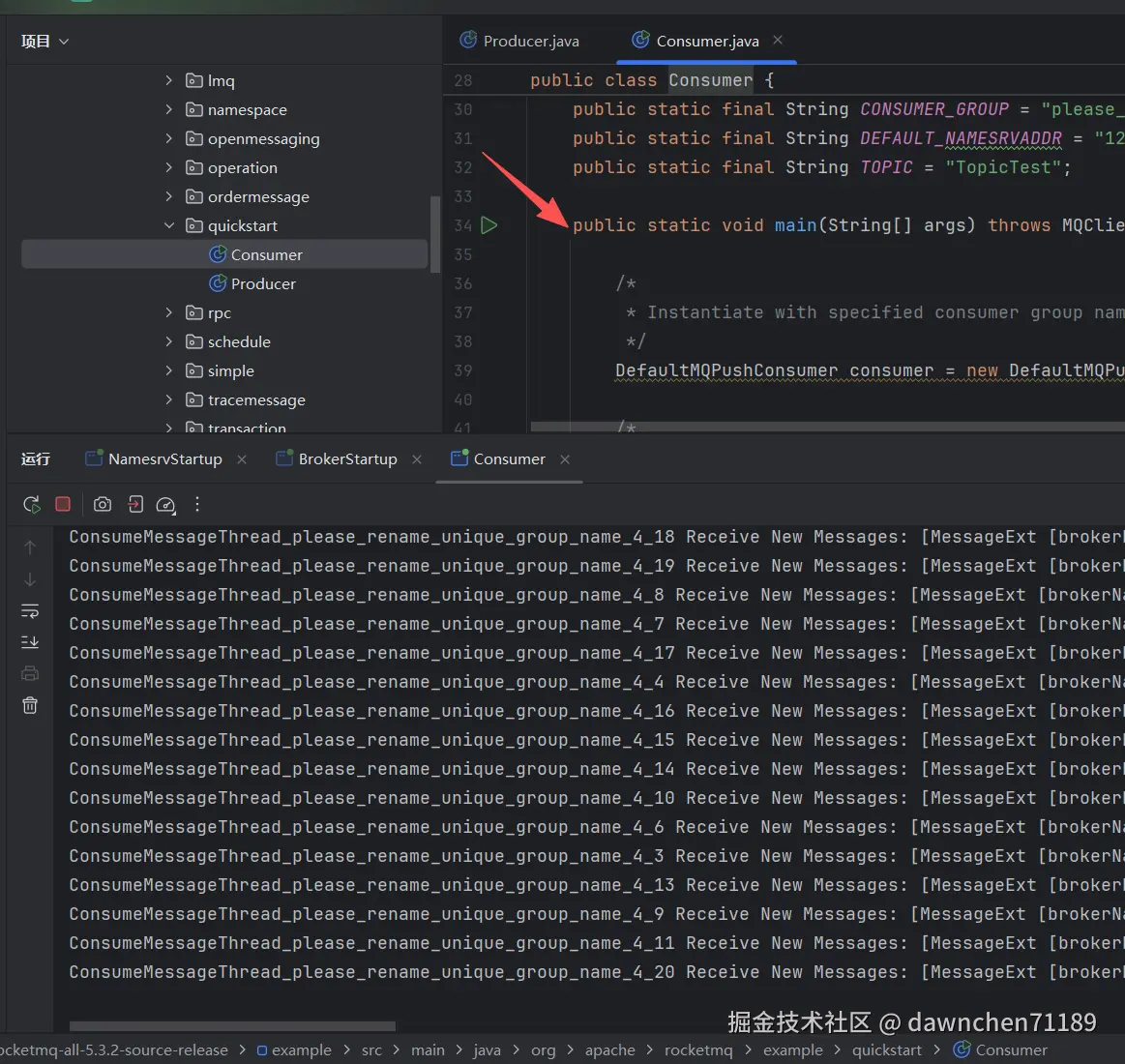Click apache in the breadcrumb bar
Viewport: 1125px width, 1064px height.
click(609, 1050)
